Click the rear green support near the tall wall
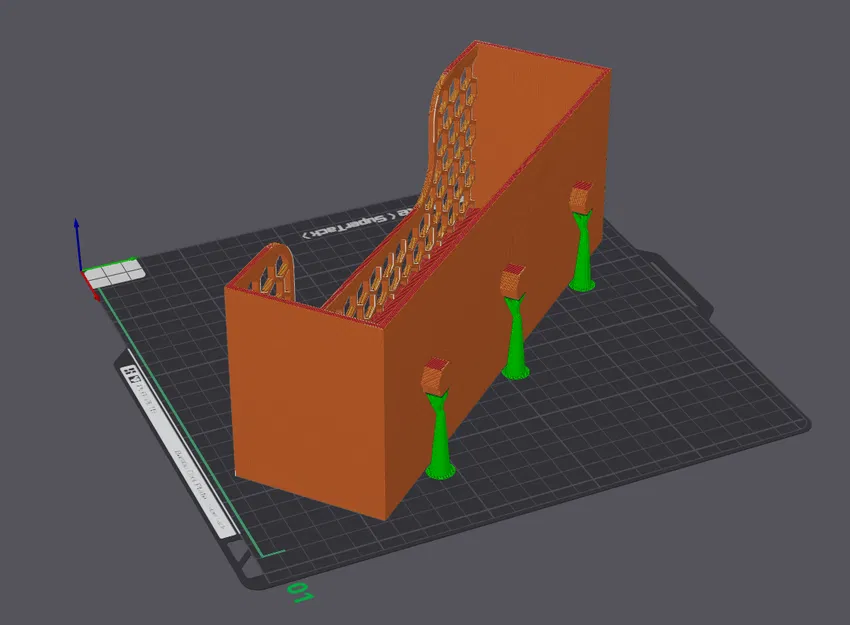 coord(582,250)
